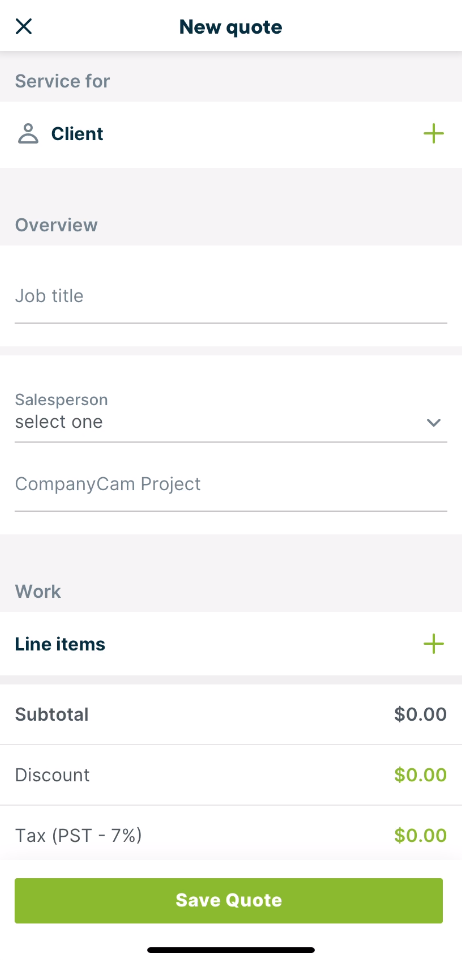Tap the Overview section header

pos(56,225)
